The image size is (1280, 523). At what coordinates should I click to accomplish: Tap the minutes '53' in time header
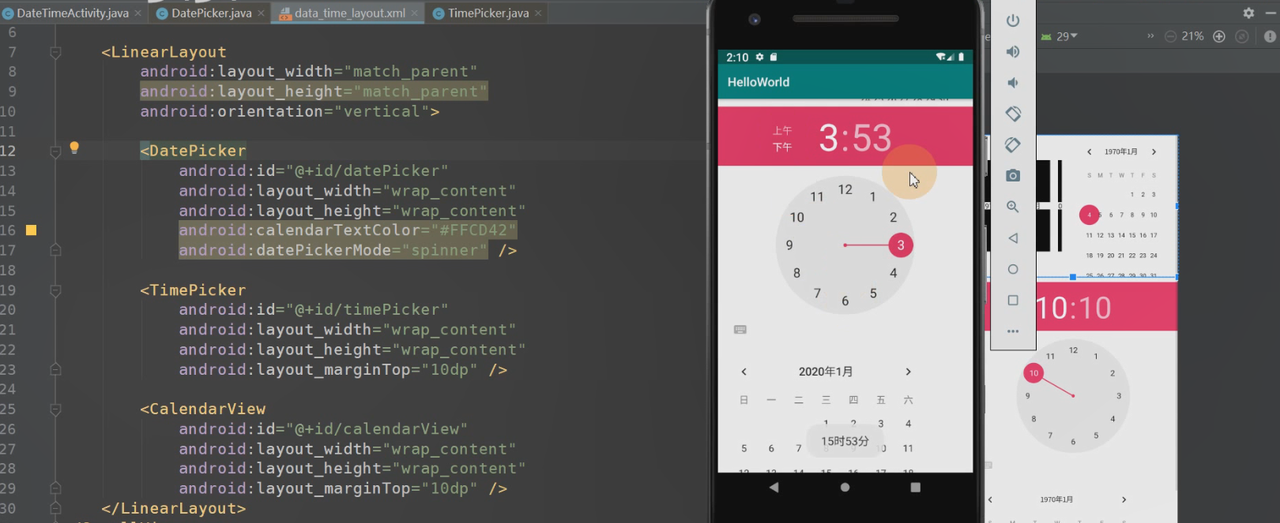[x=872, y=138]
